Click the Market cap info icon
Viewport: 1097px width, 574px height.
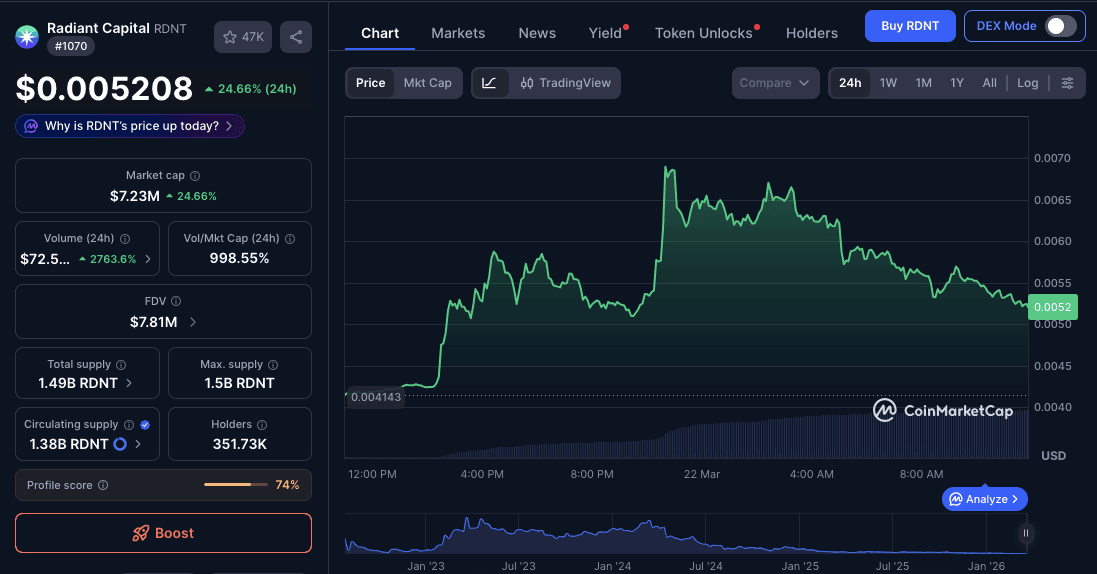coord(195,176)
